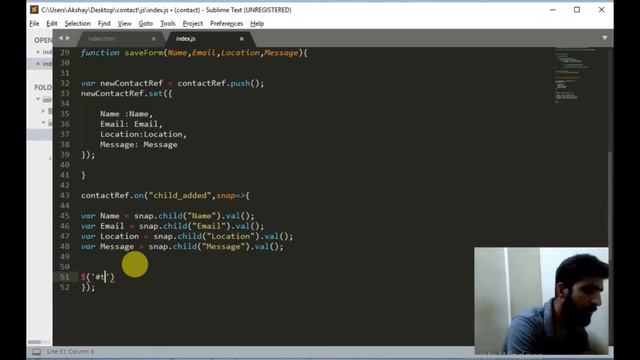Open the Preferences menu
This screenshot has width=640, height=360.
pyautogui.click(x=227, y=24)
